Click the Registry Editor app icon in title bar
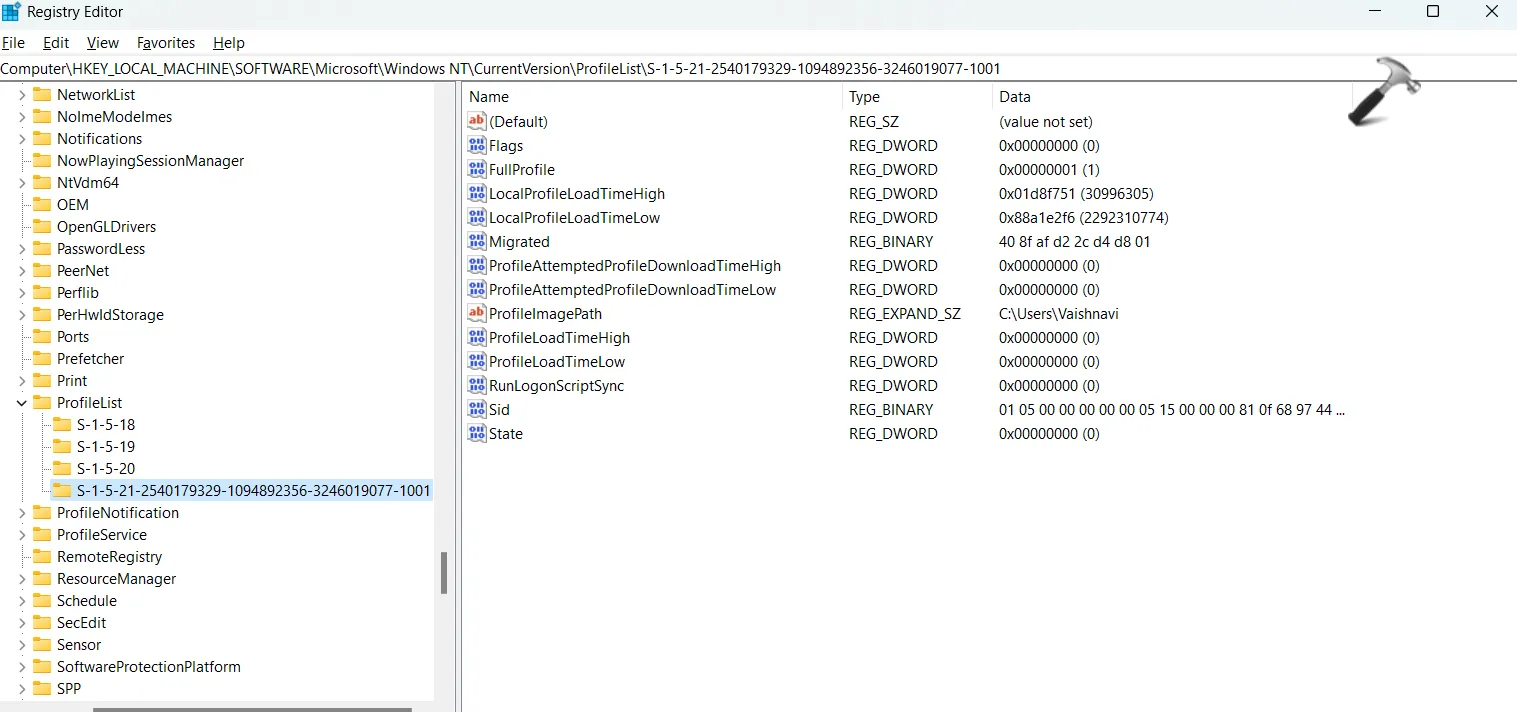The image size is (1517, 712). tap(11, 12)
